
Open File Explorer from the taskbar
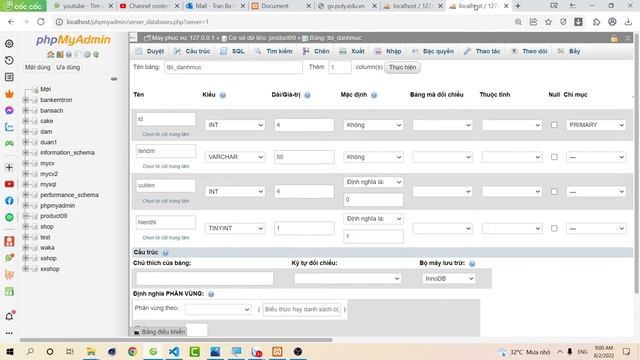(x=91, y=351)
